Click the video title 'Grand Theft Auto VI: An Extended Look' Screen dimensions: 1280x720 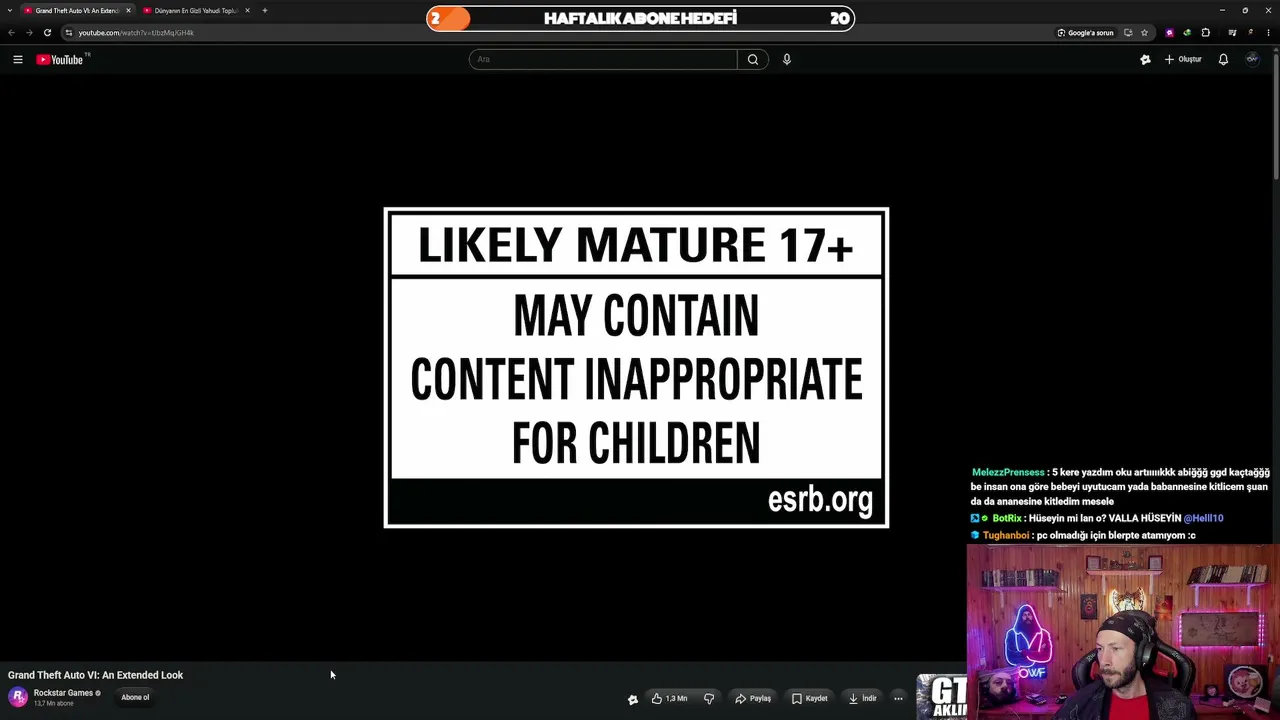[x=96, y=675]
